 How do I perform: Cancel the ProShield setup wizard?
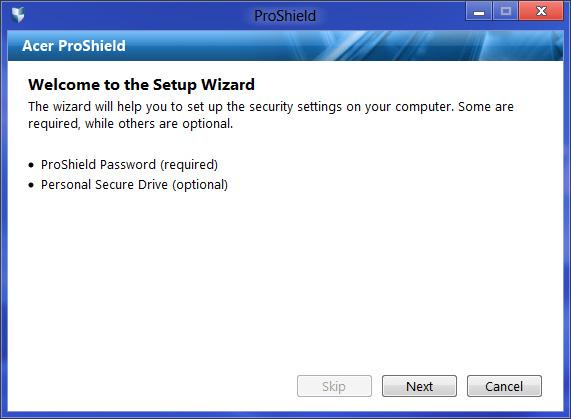pos(504,386)
